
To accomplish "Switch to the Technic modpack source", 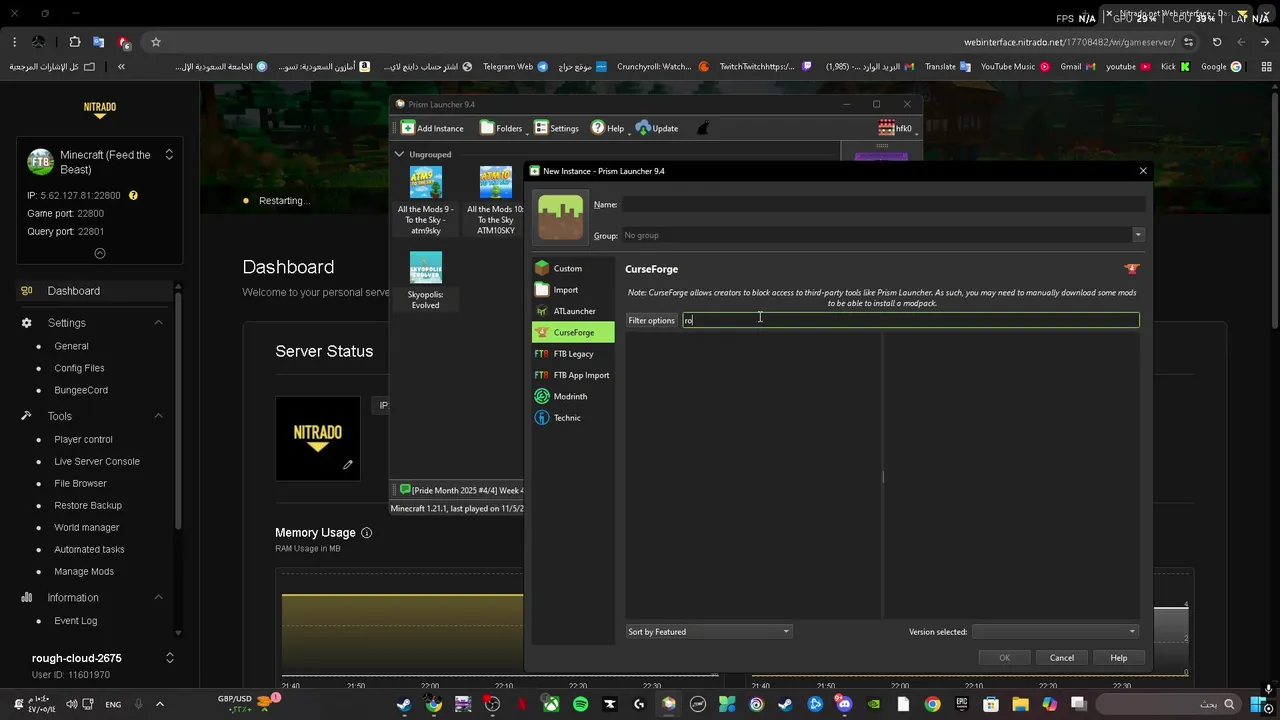I will [x=573, y=418].
